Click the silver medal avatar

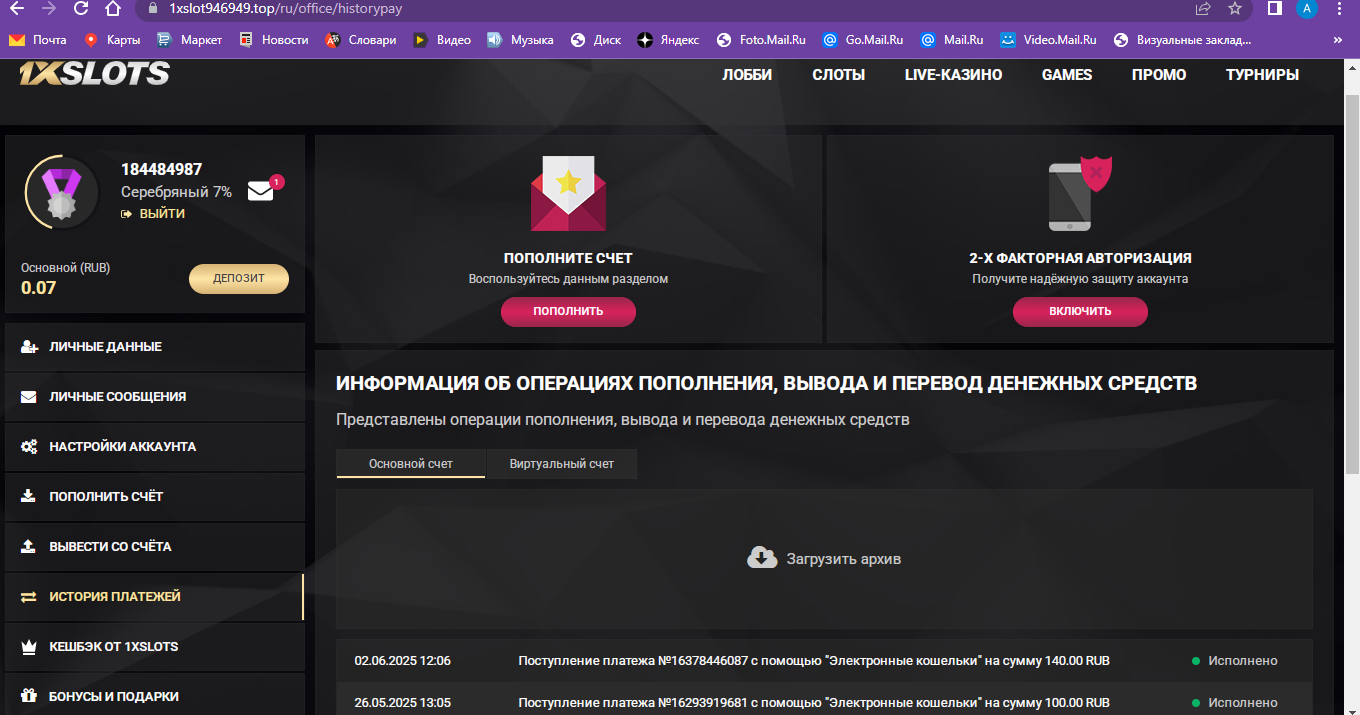pos(62,193)
